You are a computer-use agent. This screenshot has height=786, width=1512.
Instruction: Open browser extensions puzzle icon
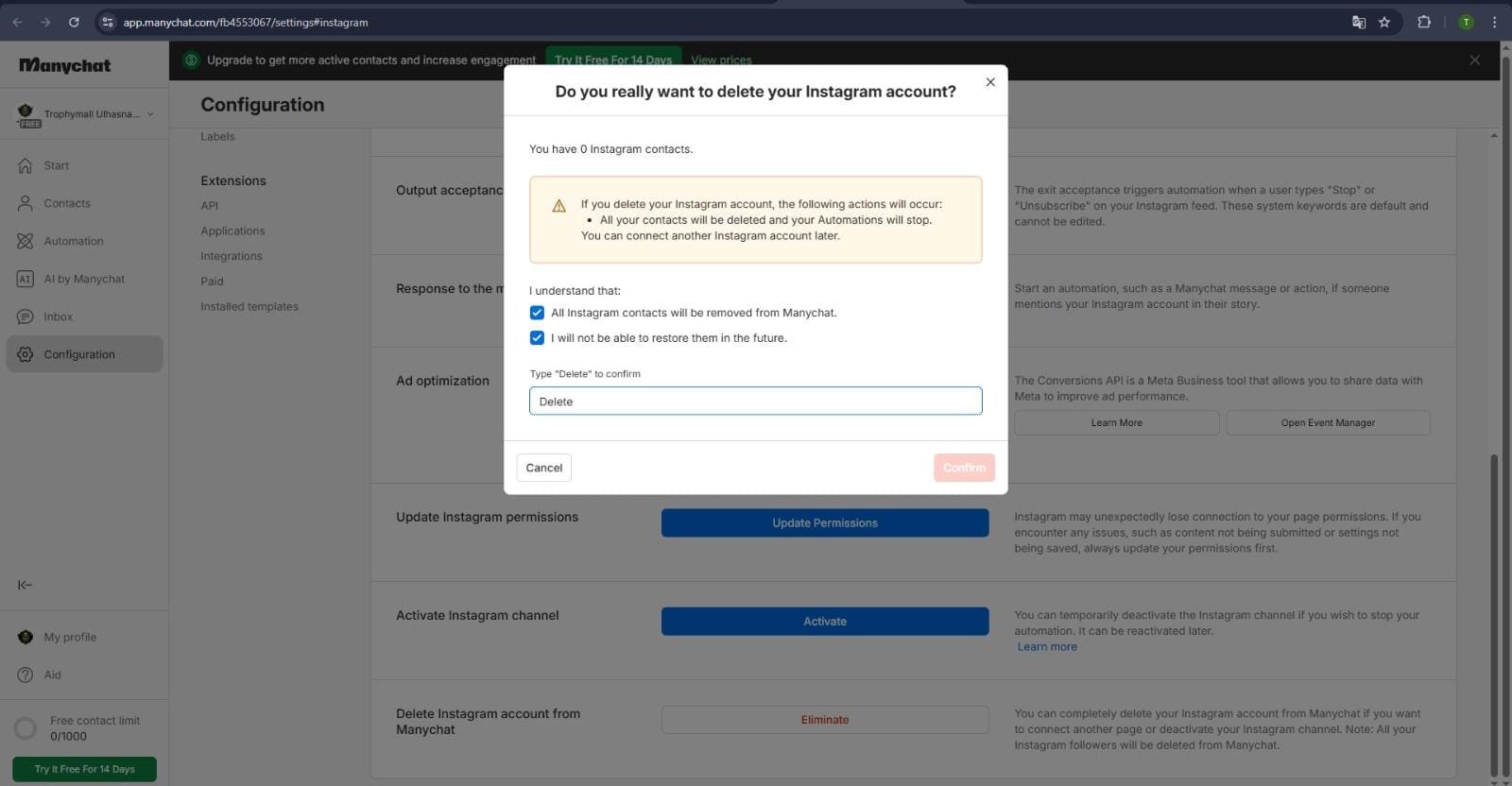1424,22
